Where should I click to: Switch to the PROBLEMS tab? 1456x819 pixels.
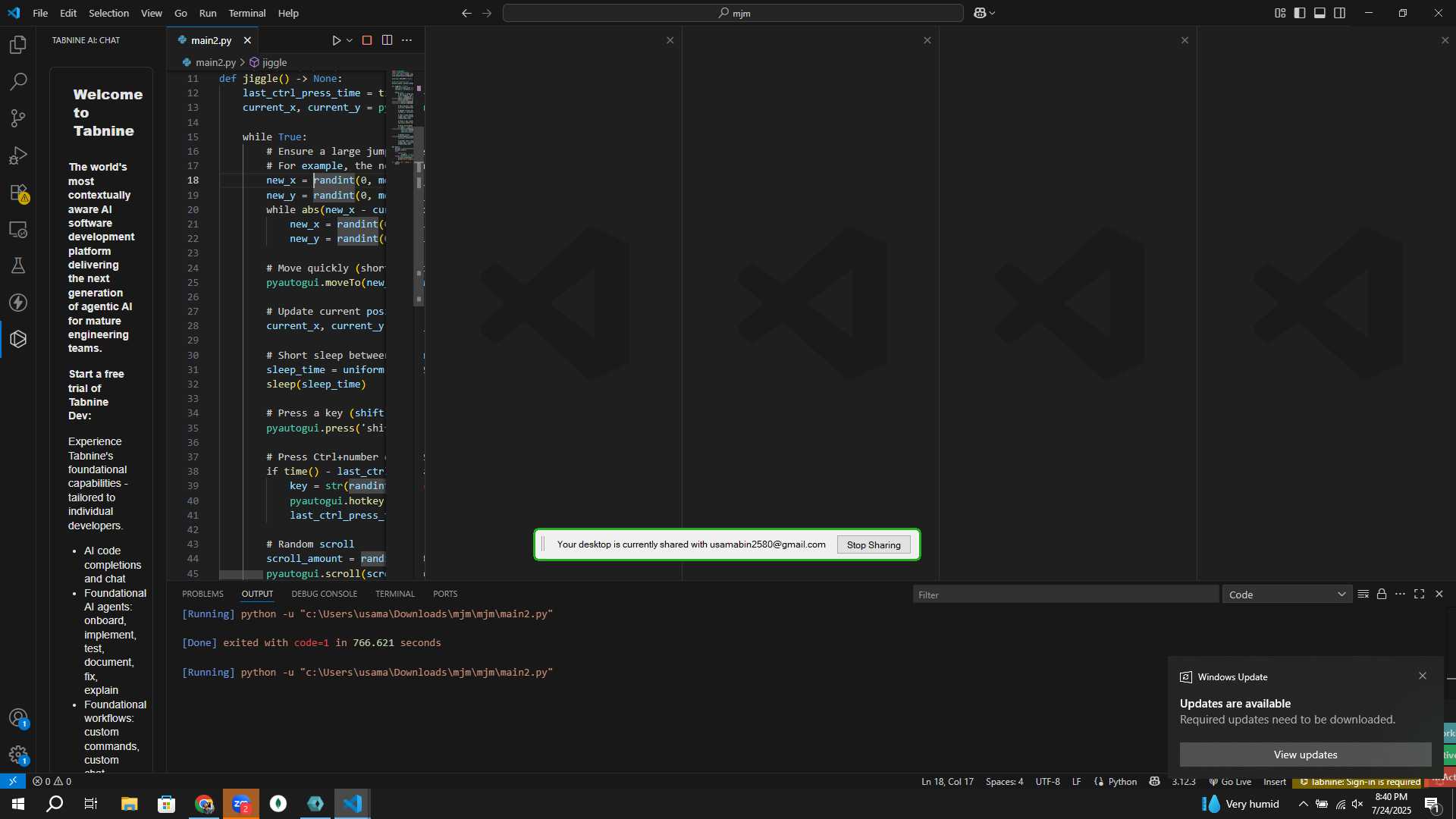click(x=202, y=594)
